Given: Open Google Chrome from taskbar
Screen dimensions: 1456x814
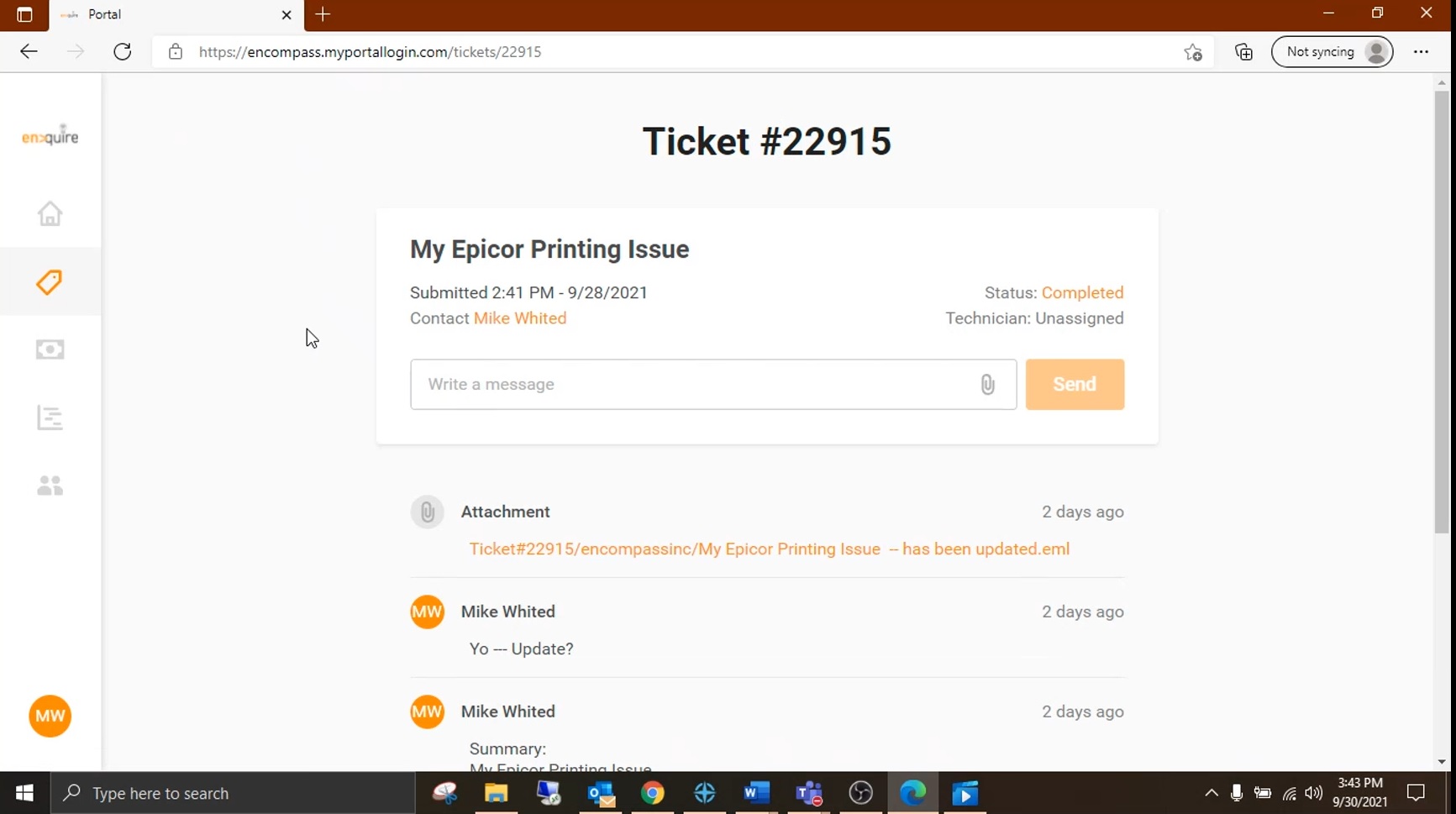Looking at the screenshot, I should coord(653,793).
